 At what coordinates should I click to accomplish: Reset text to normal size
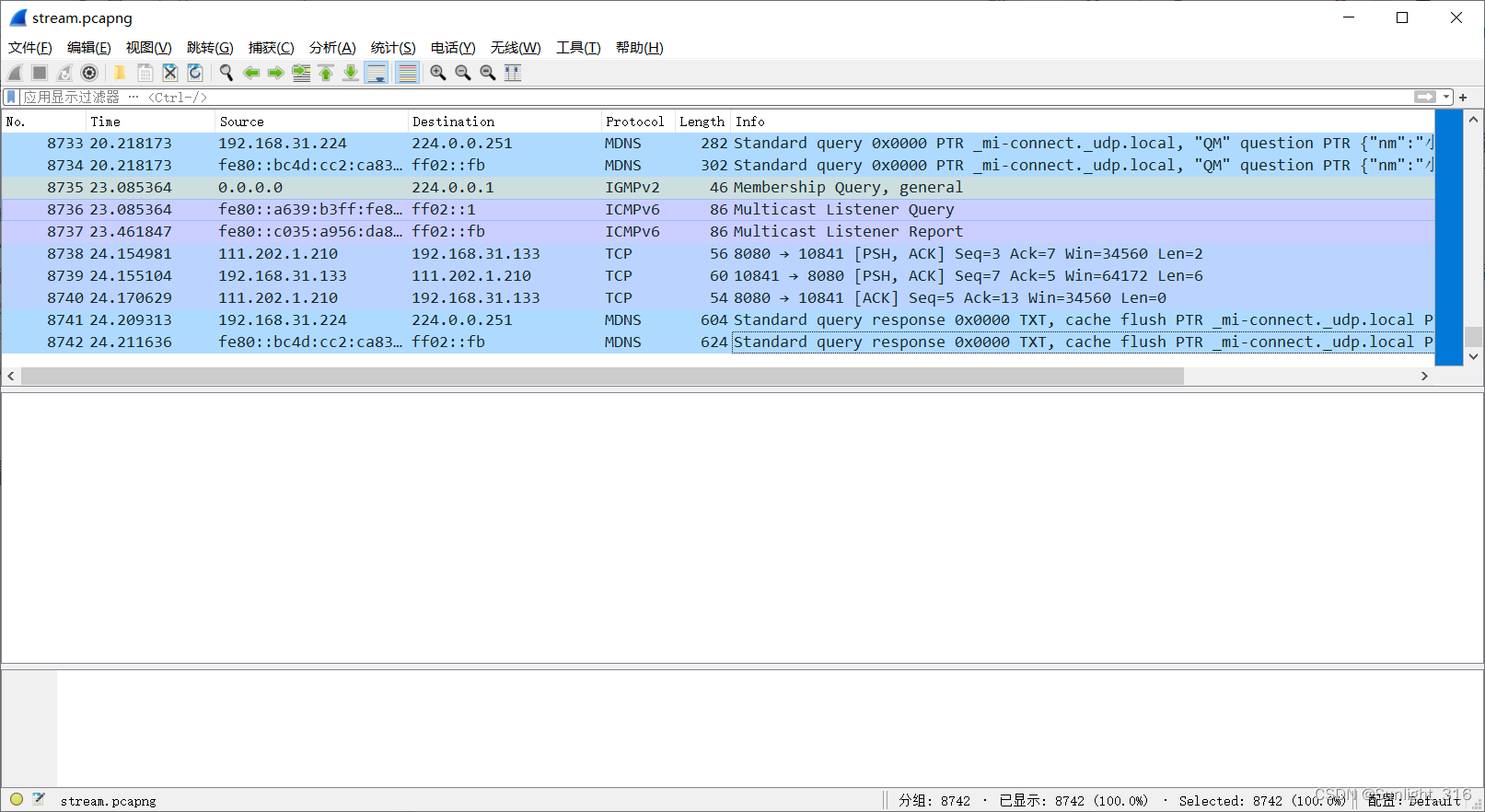click(488, 73)
